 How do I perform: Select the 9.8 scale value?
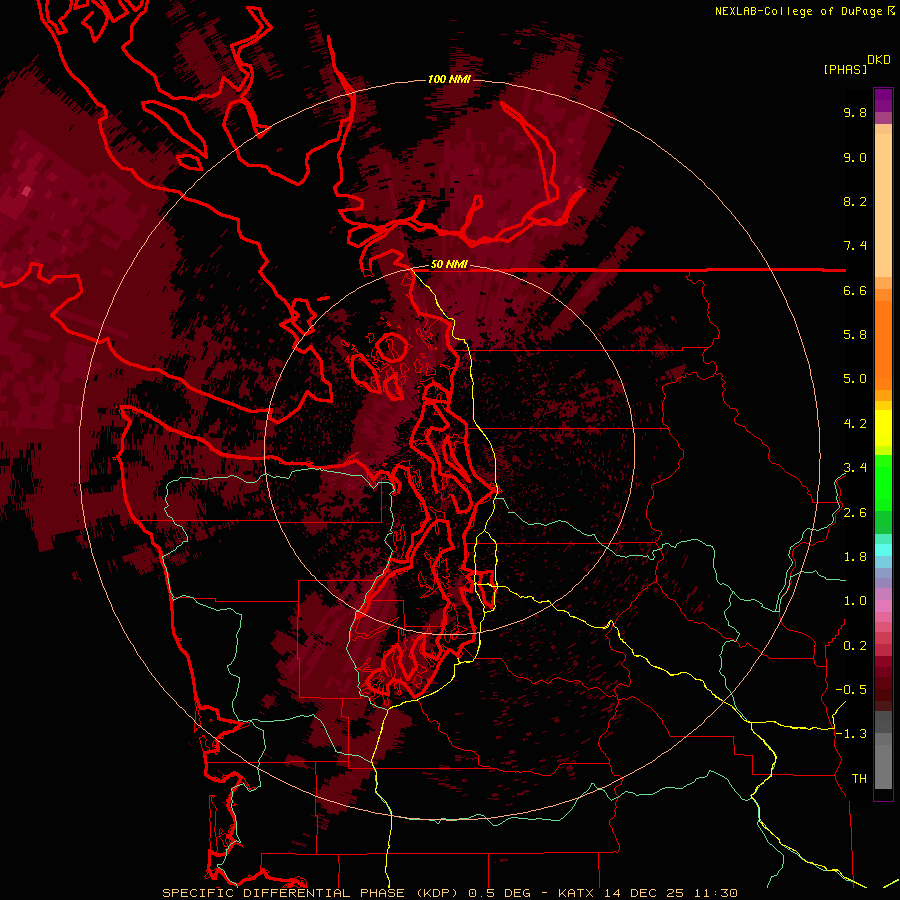(855, 112)
